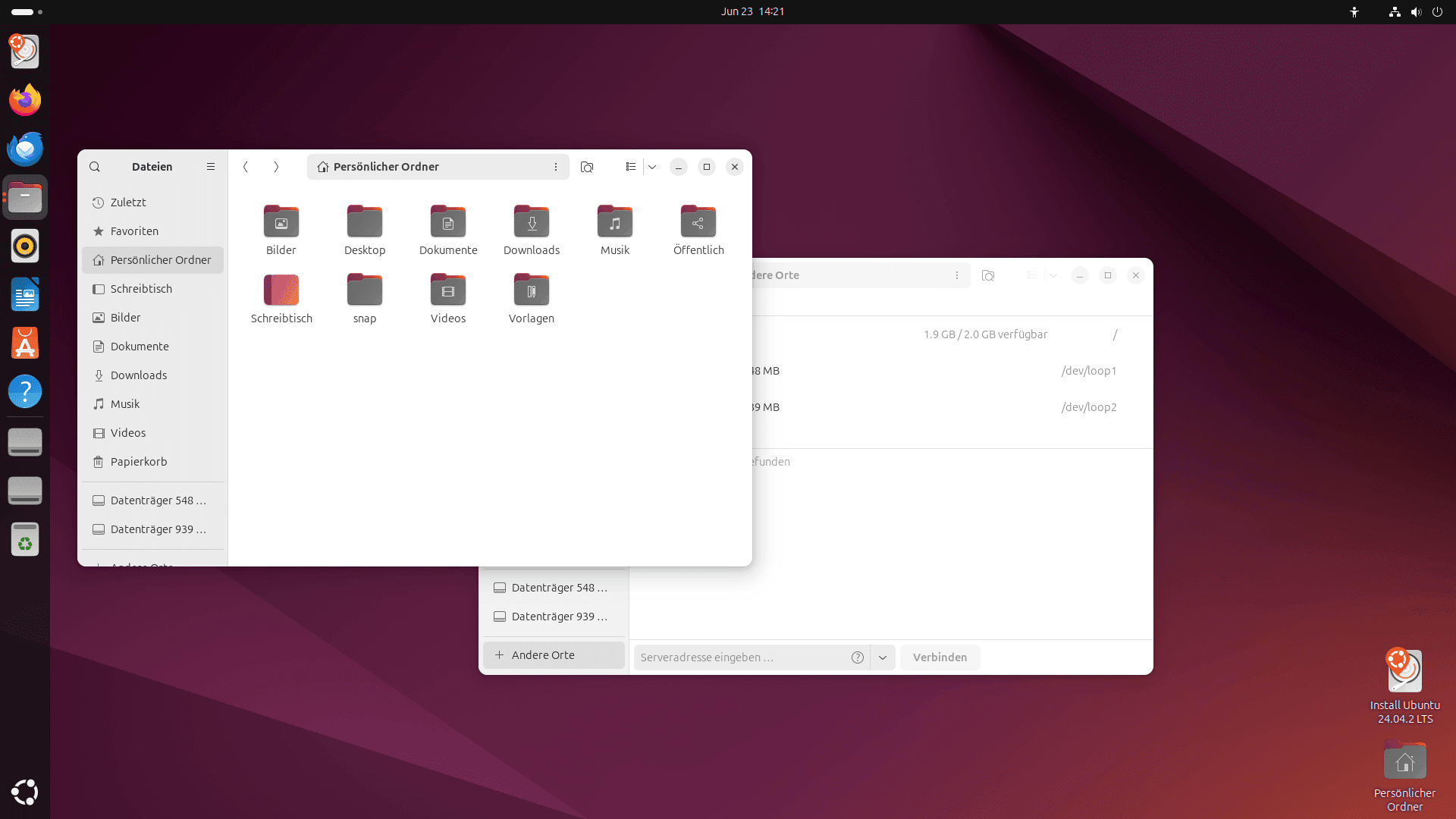
Task: Select Zuletzt in the sidebar
Action: pyautogui.click(x=152, y=202)
